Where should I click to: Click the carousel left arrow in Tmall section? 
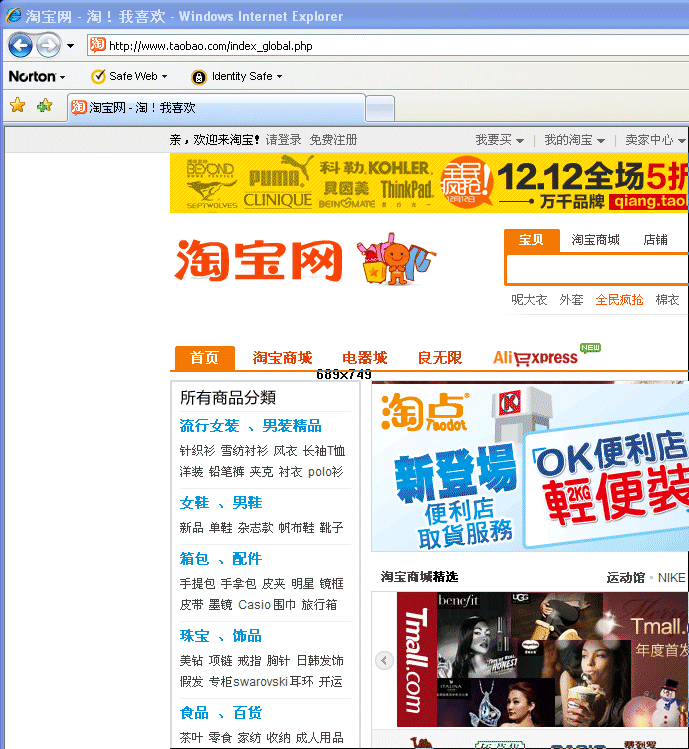coord(384,660)
